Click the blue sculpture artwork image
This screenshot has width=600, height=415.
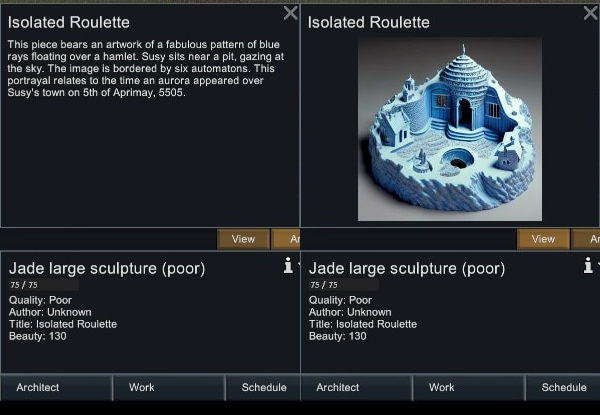[x=449, y=129]
